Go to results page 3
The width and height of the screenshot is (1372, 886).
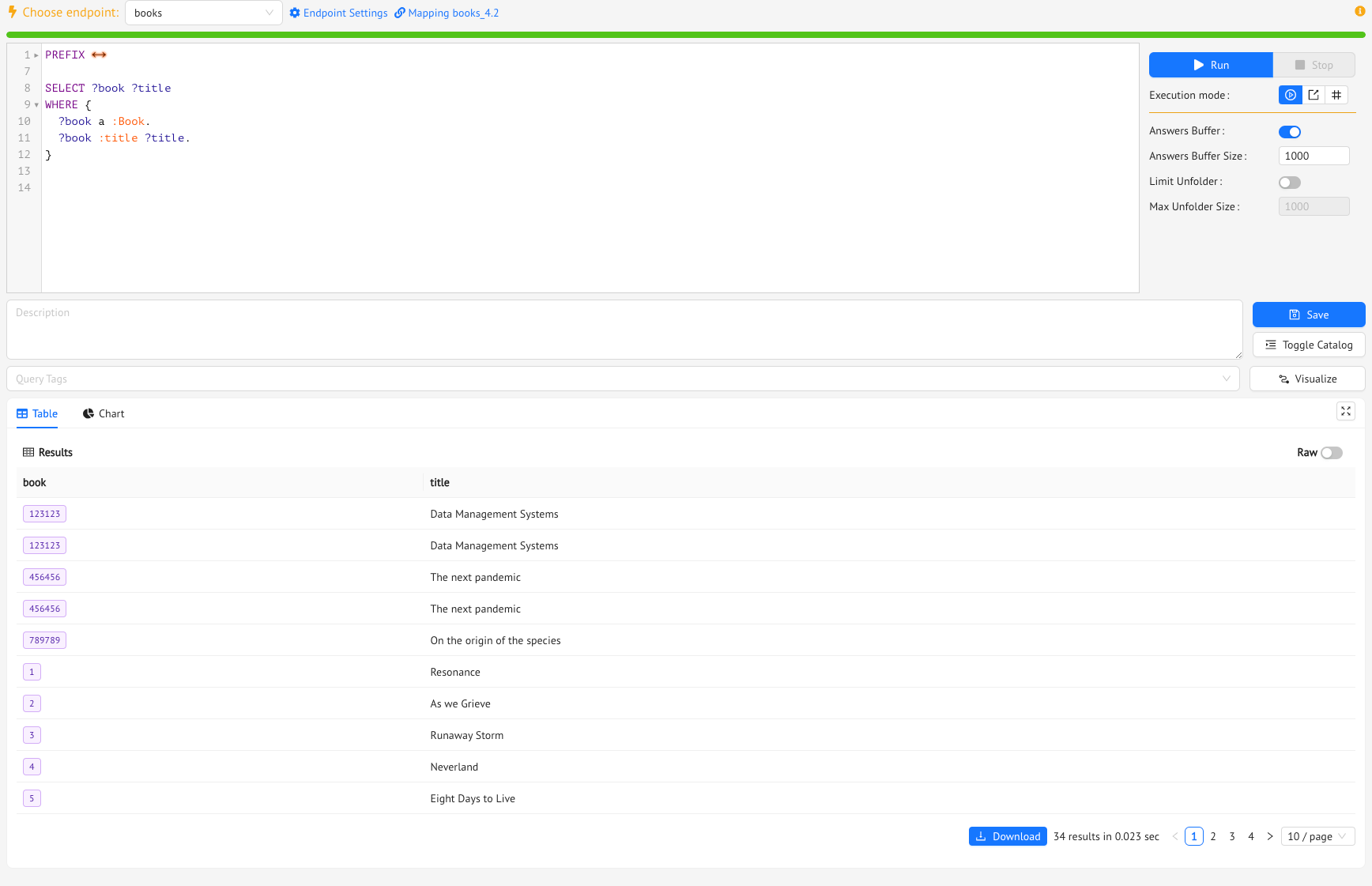(1232, 835)
